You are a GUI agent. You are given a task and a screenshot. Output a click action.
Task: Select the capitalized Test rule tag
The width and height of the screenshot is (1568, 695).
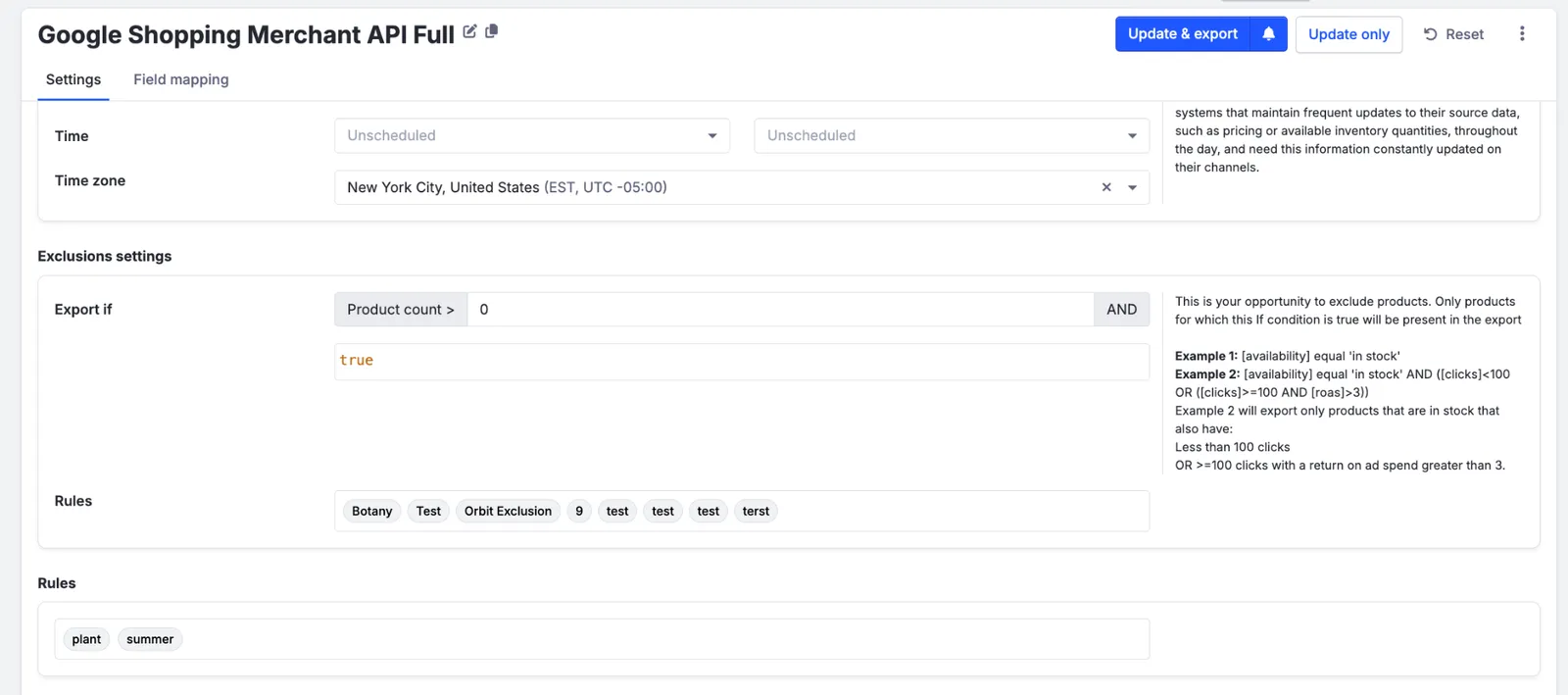pos(428,511)
